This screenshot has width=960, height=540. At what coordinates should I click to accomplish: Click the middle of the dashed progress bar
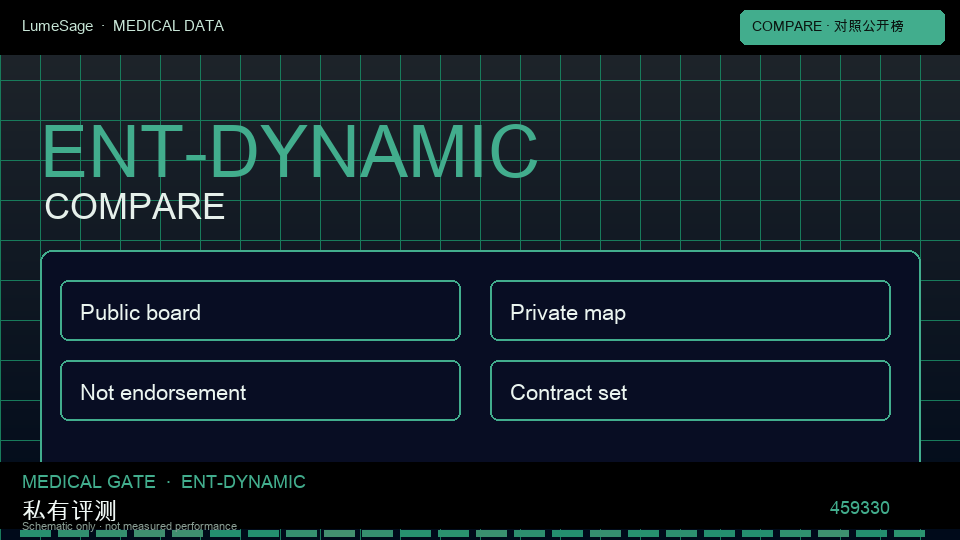tap(472, 534)
